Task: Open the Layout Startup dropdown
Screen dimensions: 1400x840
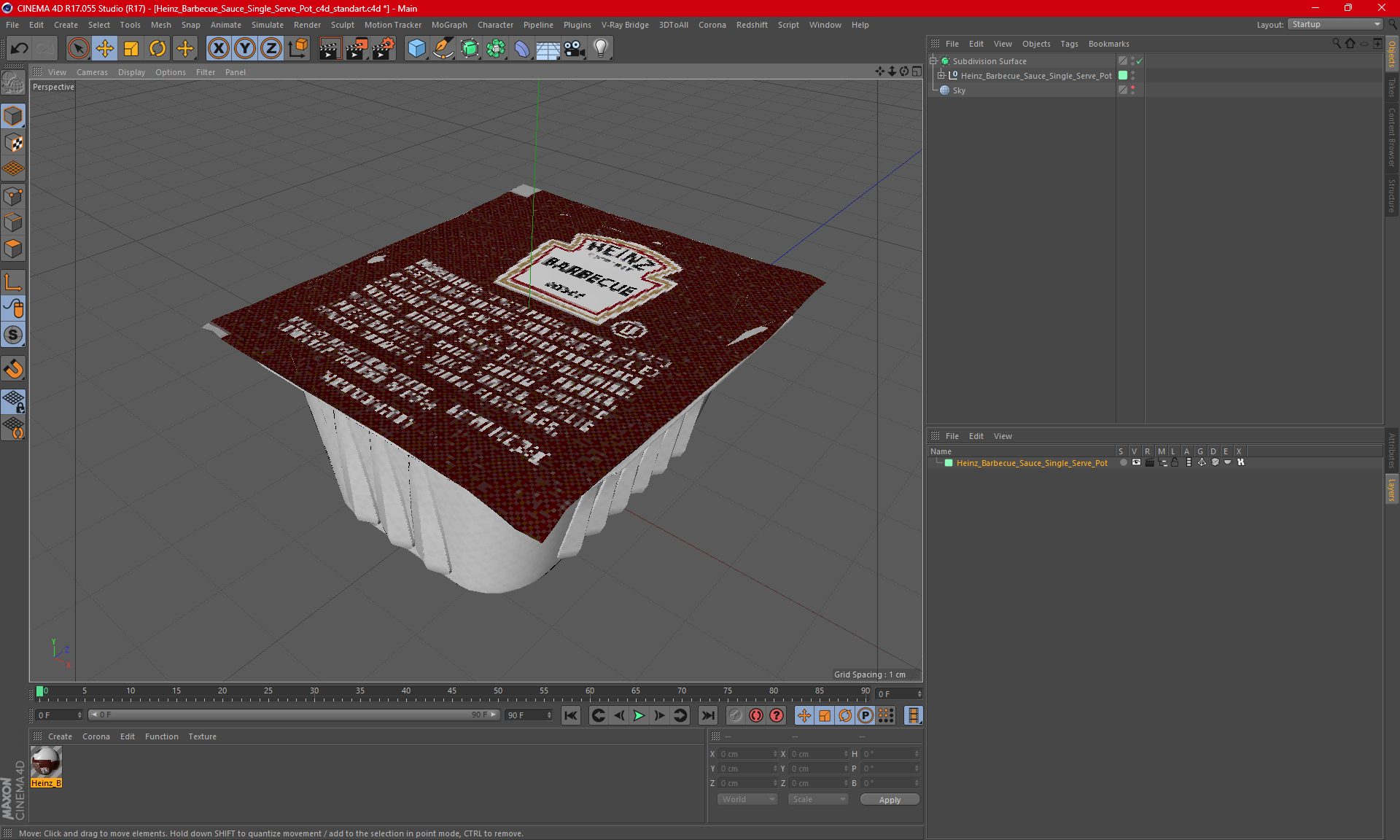Action: pos(1336,25)
